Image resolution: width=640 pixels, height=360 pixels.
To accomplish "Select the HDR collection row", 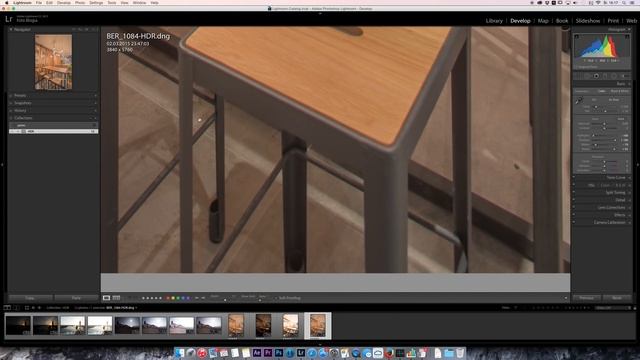I will tap(53, 131).
